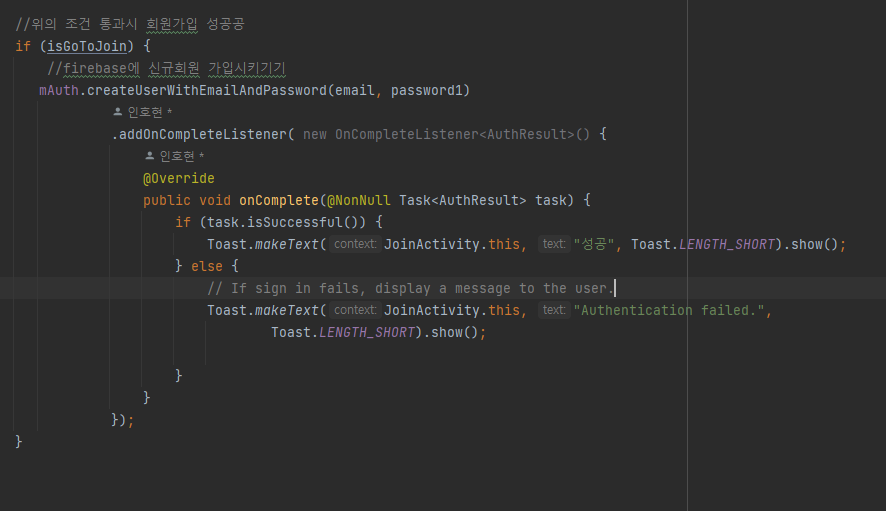886x511 pixels.
Task: Click makeText on the 성공 toast line
Action: tap(287, 244)
